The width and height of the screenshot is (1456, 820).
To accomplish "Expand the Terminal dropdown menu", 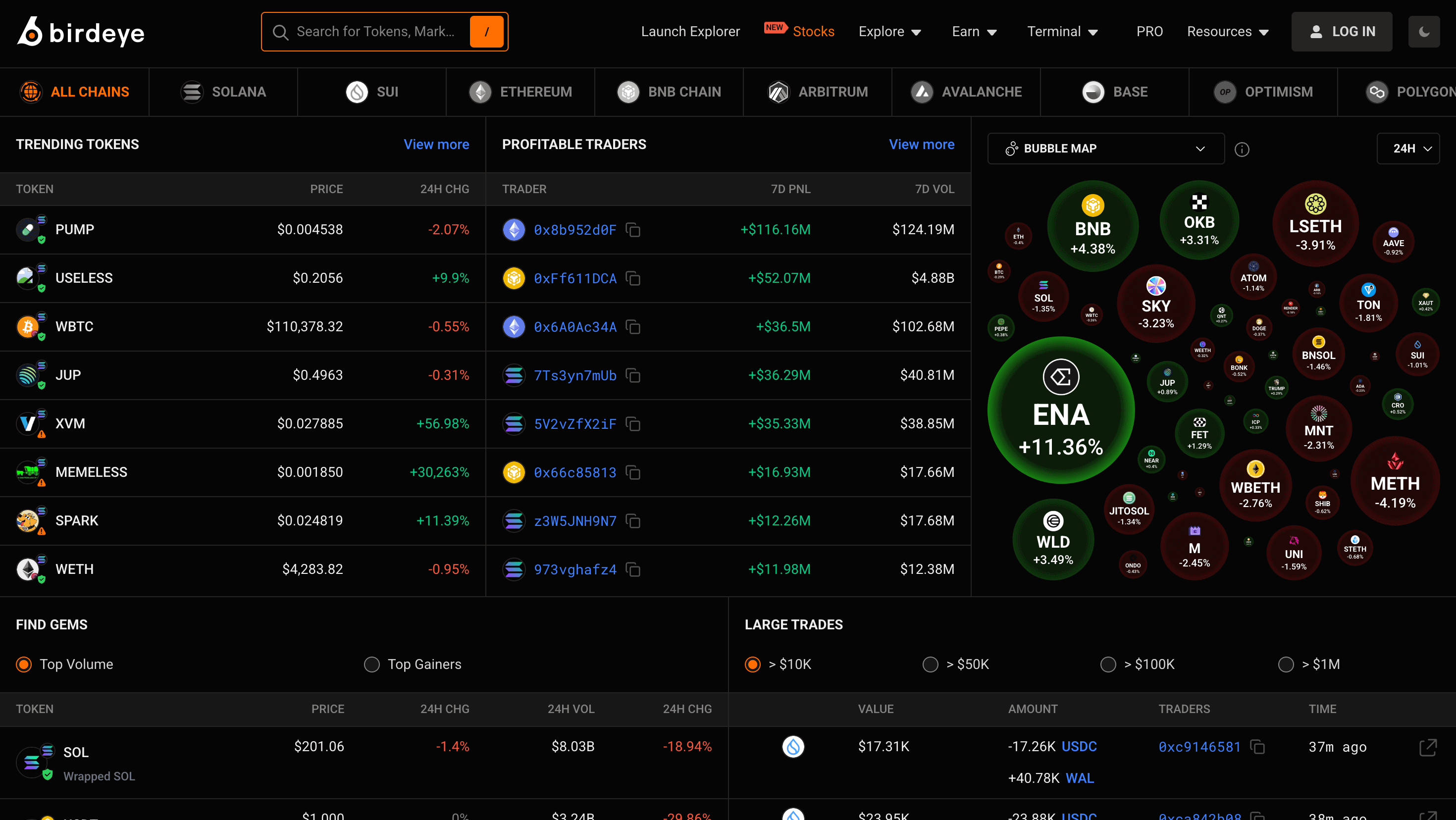I will click(1062, 32).
